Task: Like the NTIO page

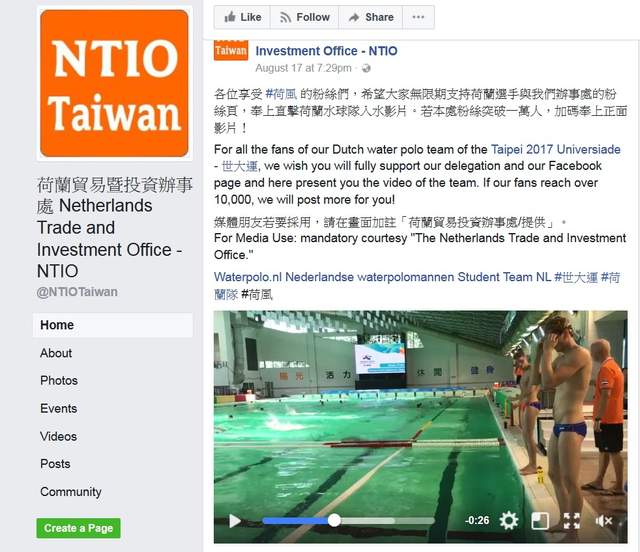Action: [242, 17]
